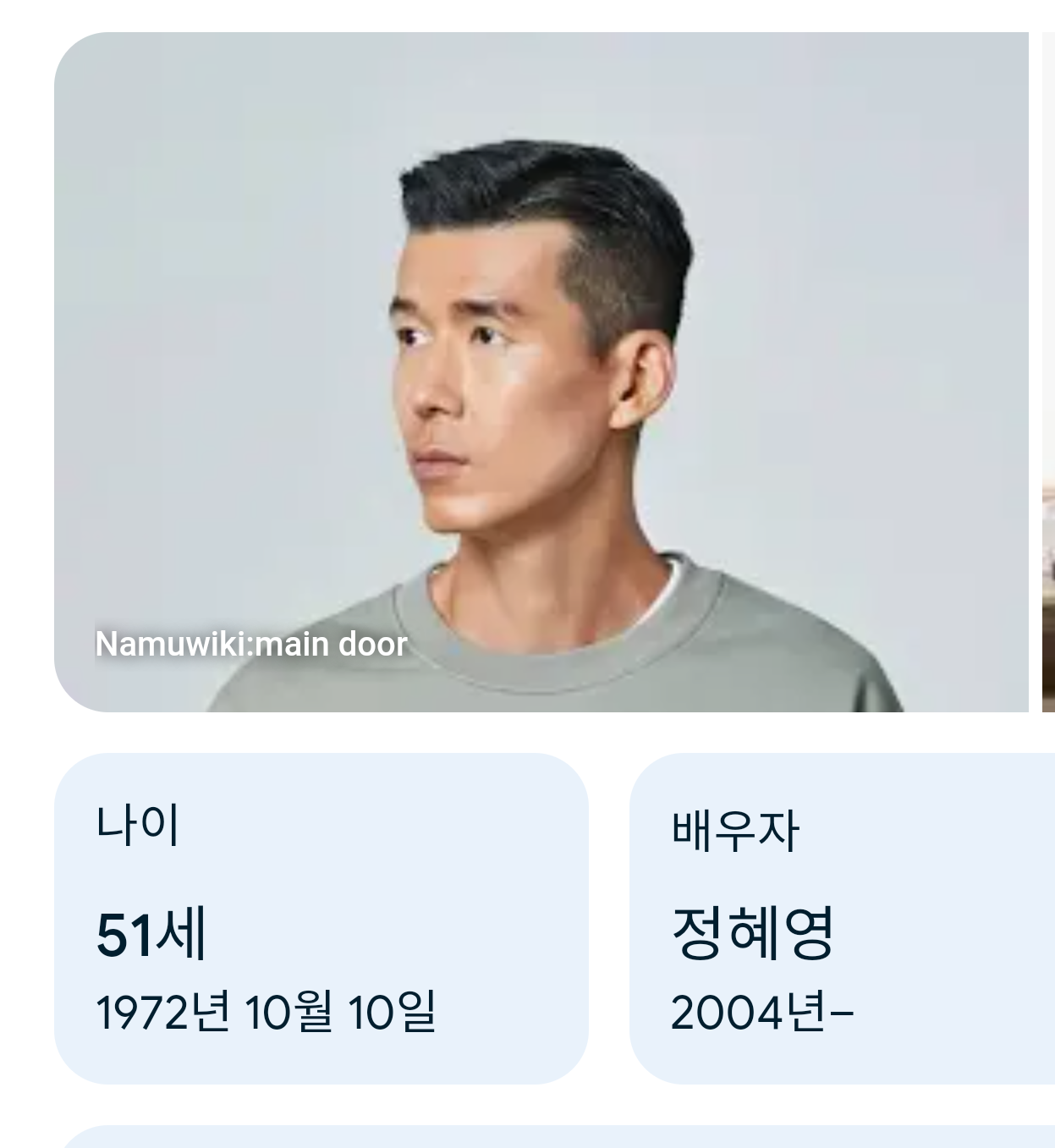Click the number 51 in age card

125,936
